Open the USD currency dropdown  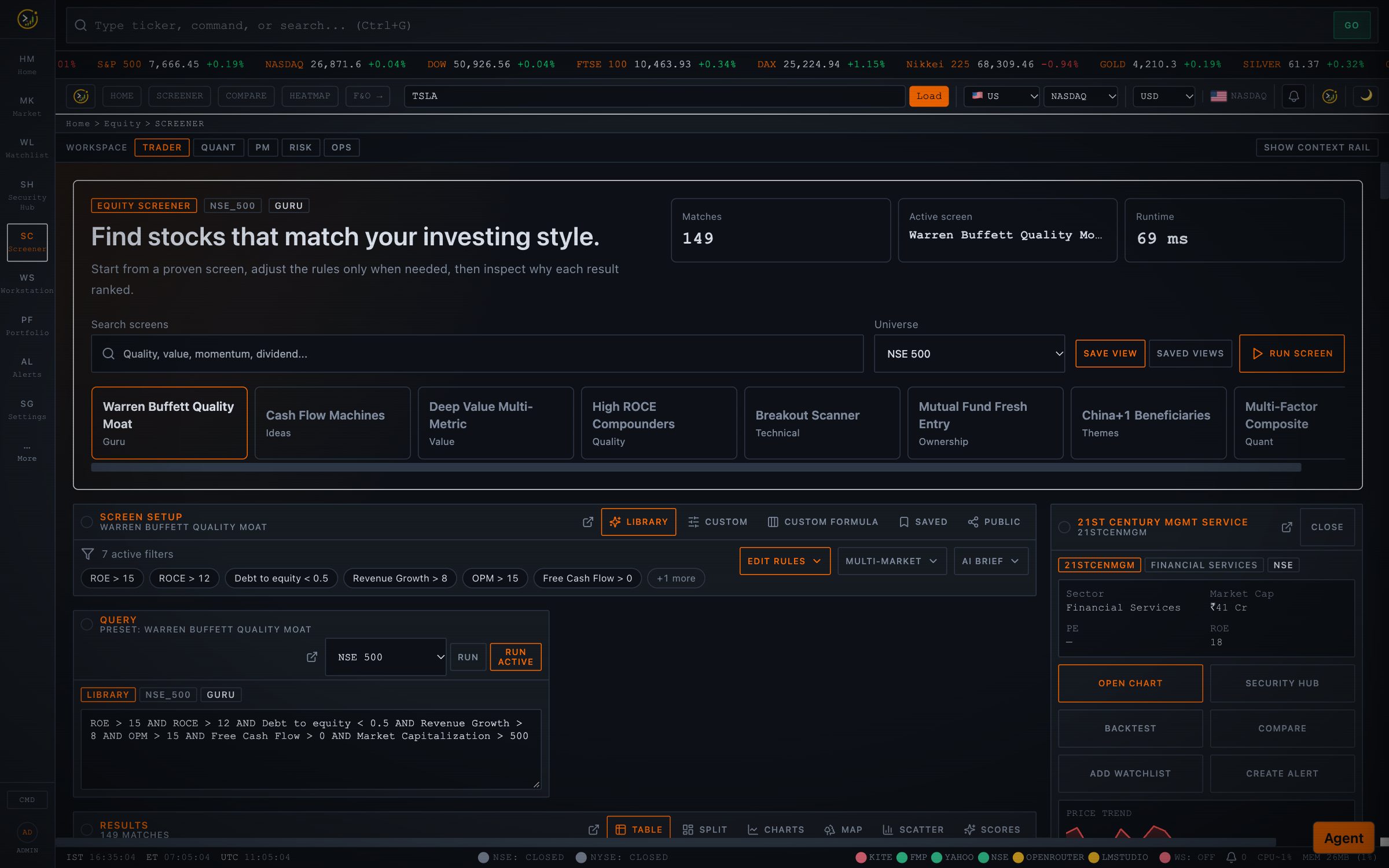tap(1164, 96)
